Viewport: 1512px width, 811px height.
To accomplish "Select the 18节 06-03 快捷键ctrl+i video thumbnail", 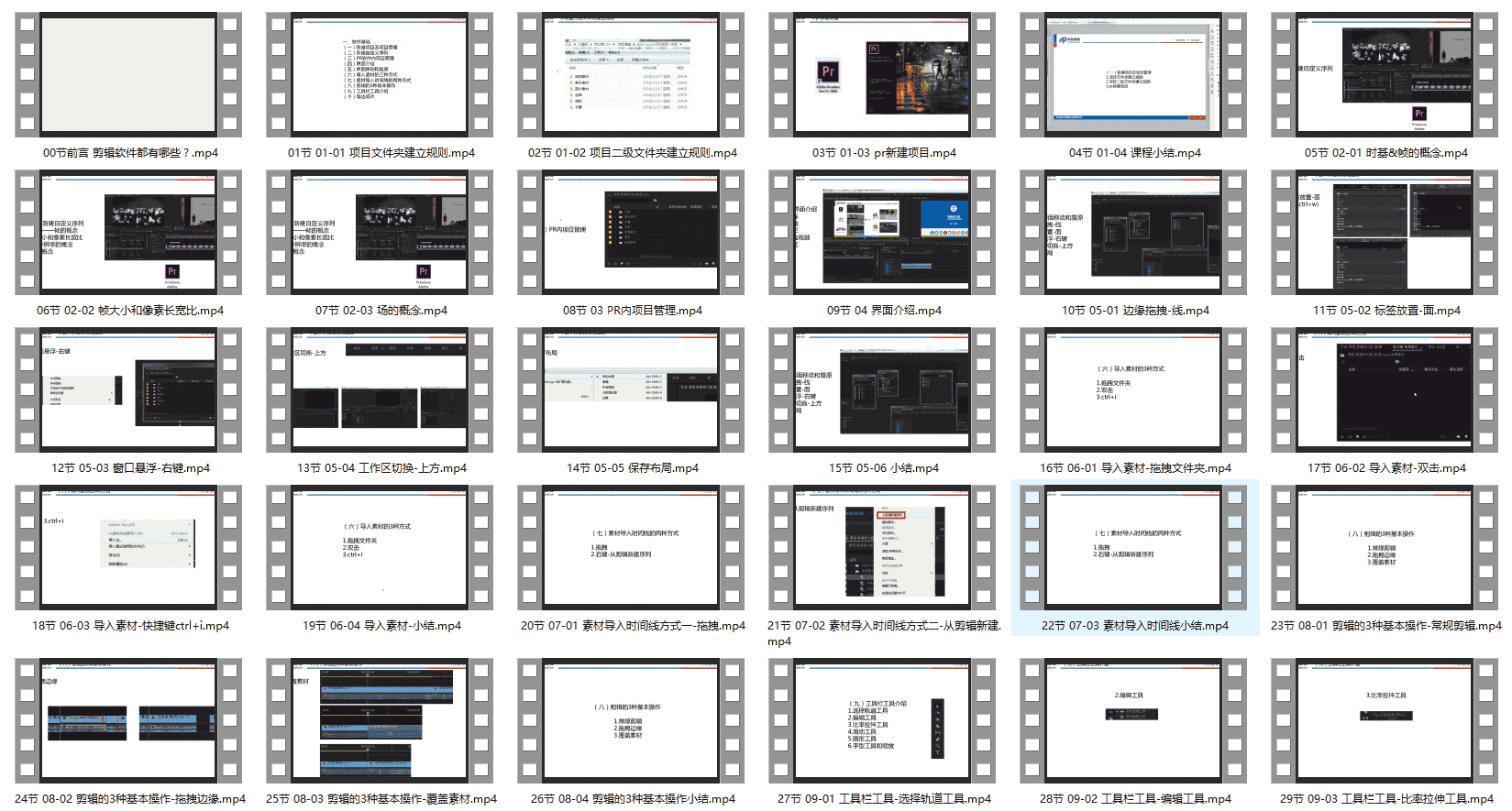I will pos(128,548).
